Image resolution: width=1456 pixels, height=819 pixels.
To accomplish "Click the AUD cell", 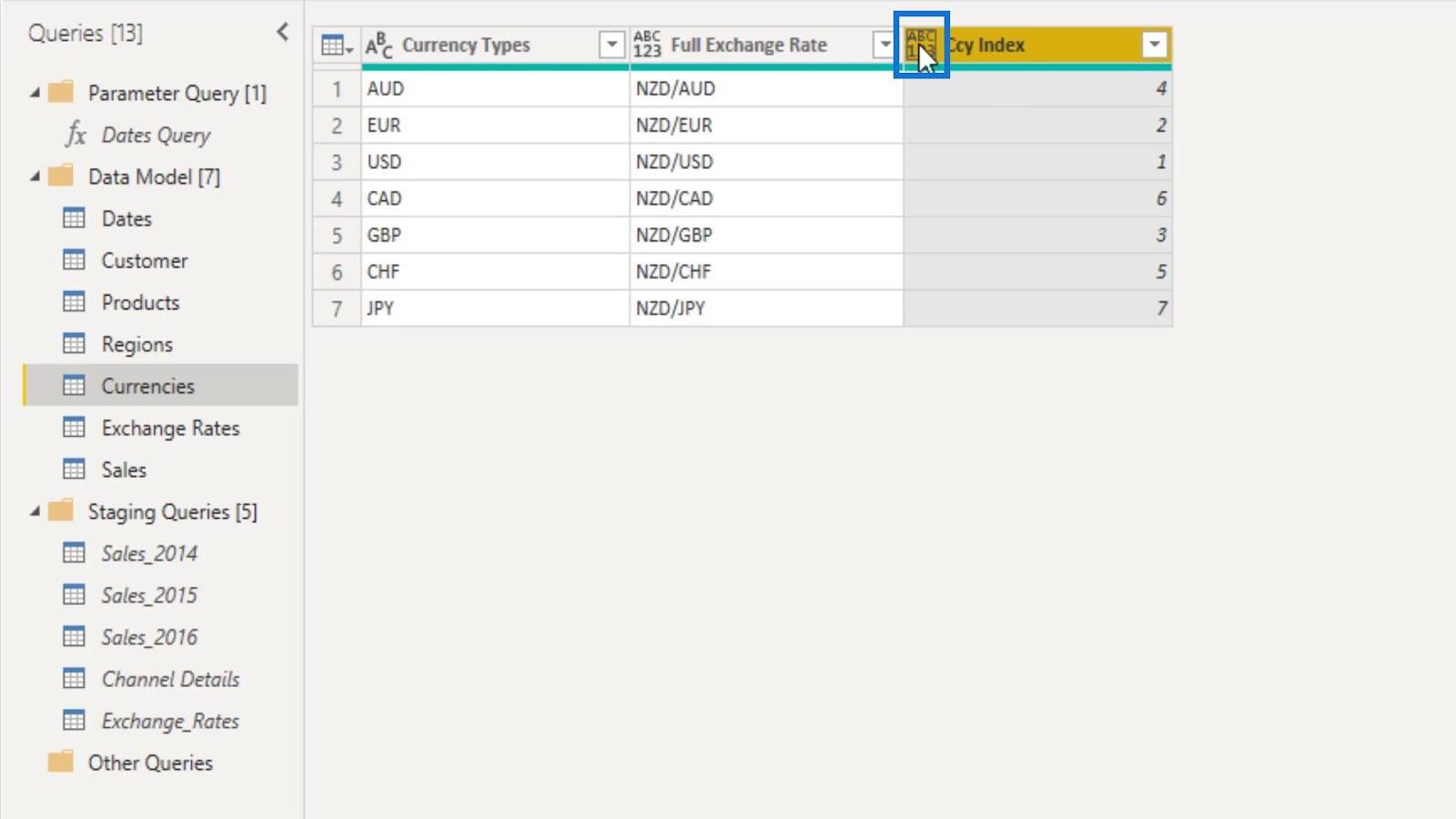I will pos(495,88).
